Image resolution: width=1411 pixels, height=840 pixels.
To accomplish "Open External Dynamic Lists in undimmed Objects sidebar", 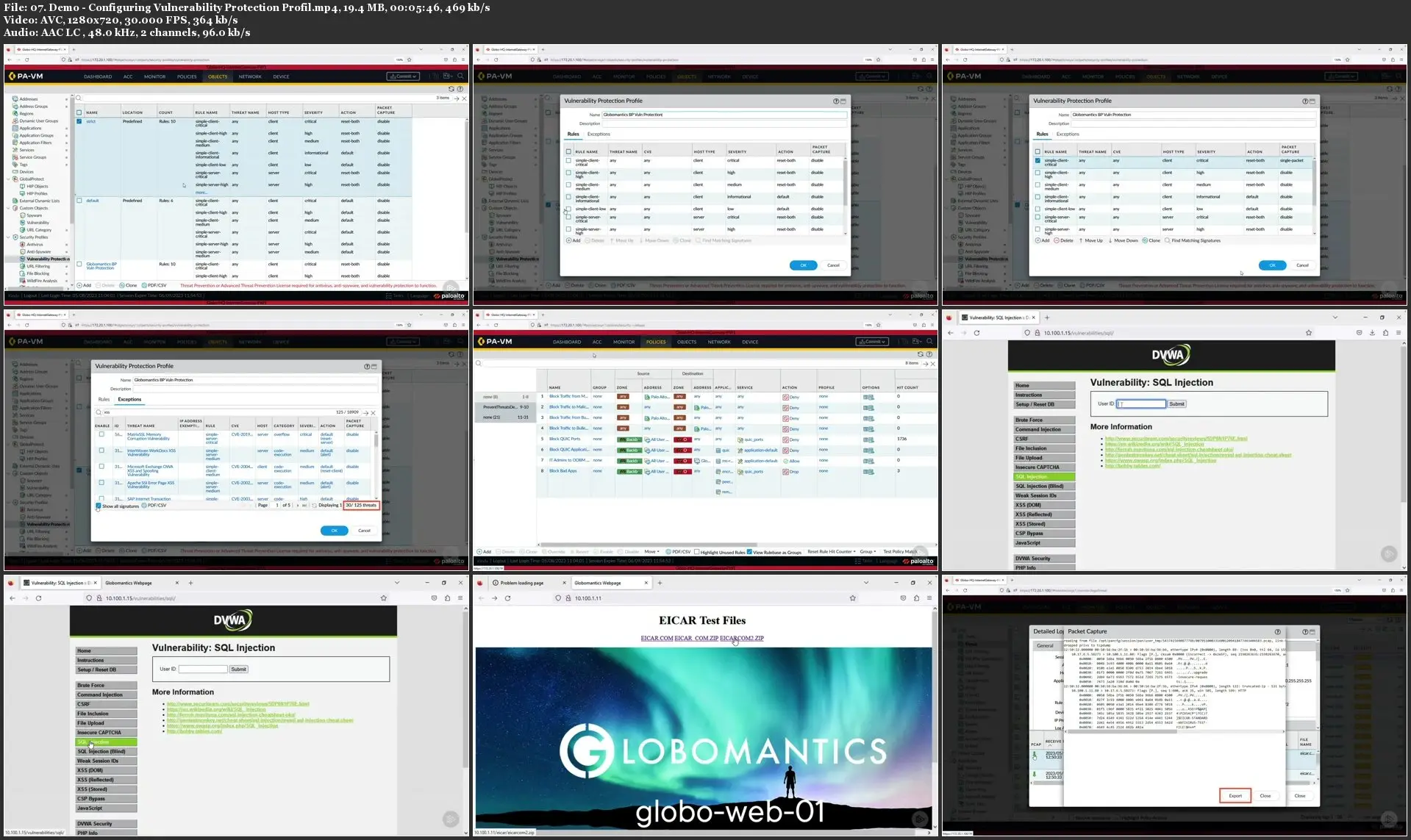I will [x=40, y=201].
